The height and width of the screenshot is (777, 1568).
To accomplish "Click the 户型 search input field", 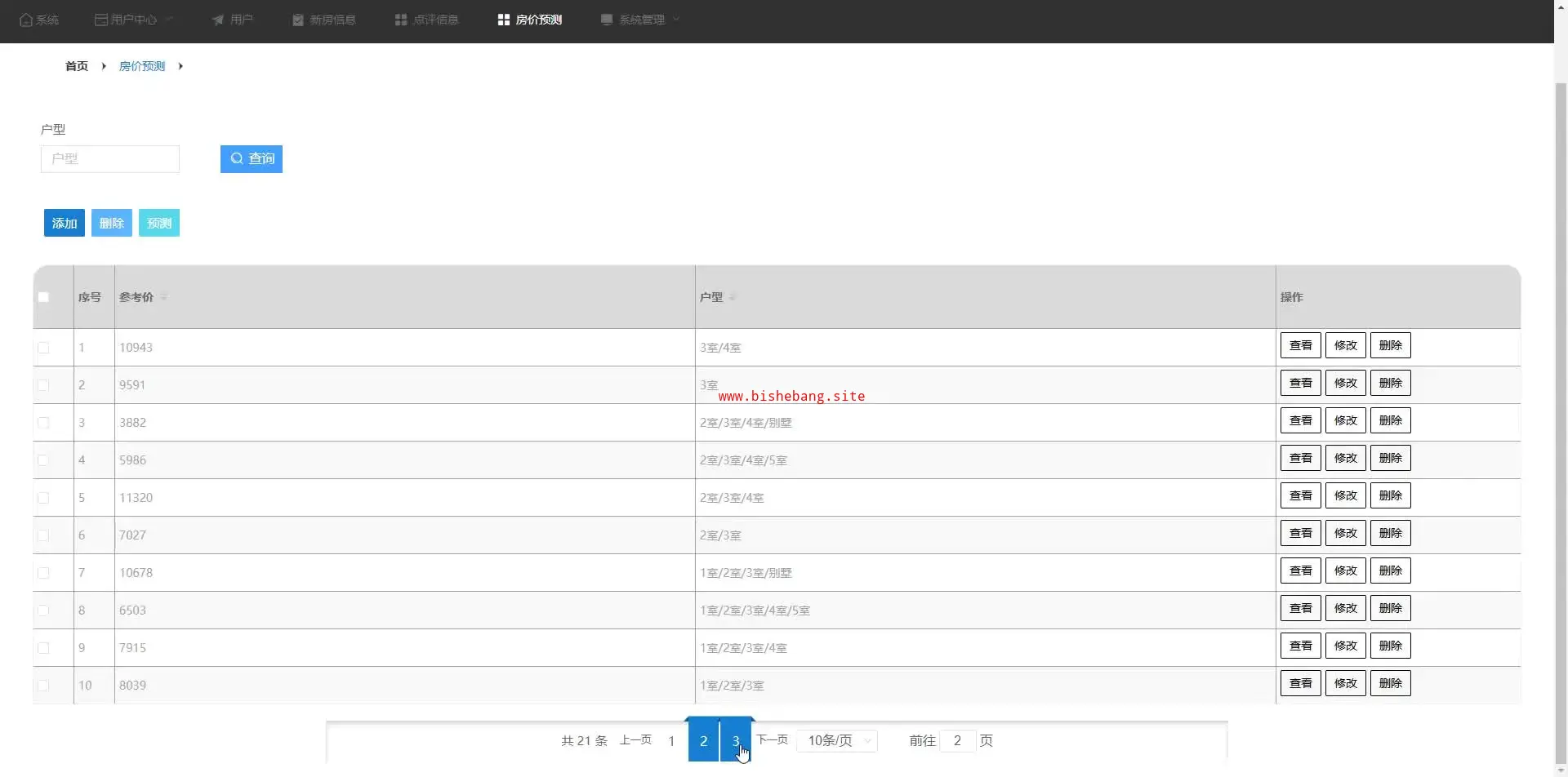I will [110, 159].
